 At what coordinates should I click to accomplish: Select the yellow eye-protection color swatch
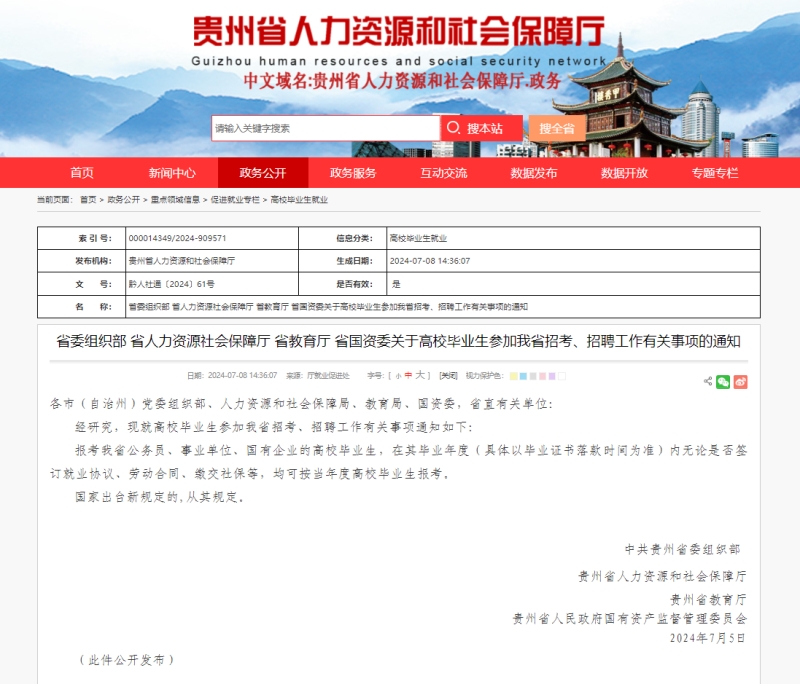pos(513,376)
